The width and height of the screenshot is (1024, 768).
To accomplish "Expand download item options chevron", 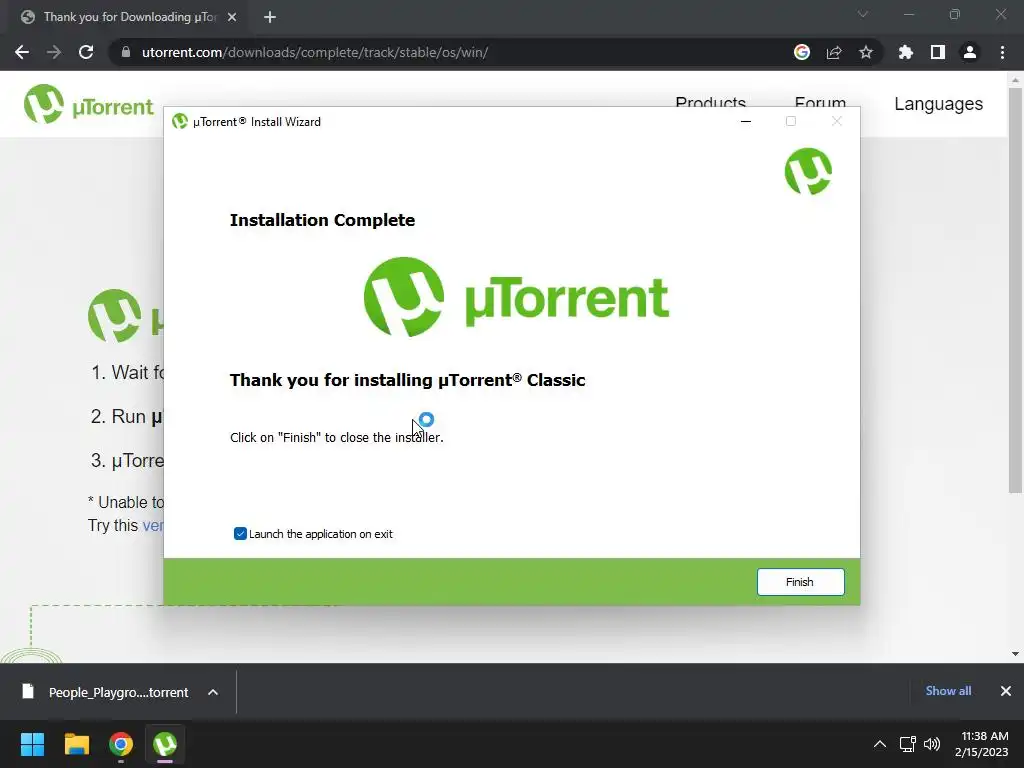I will click(x=213, y=692).
